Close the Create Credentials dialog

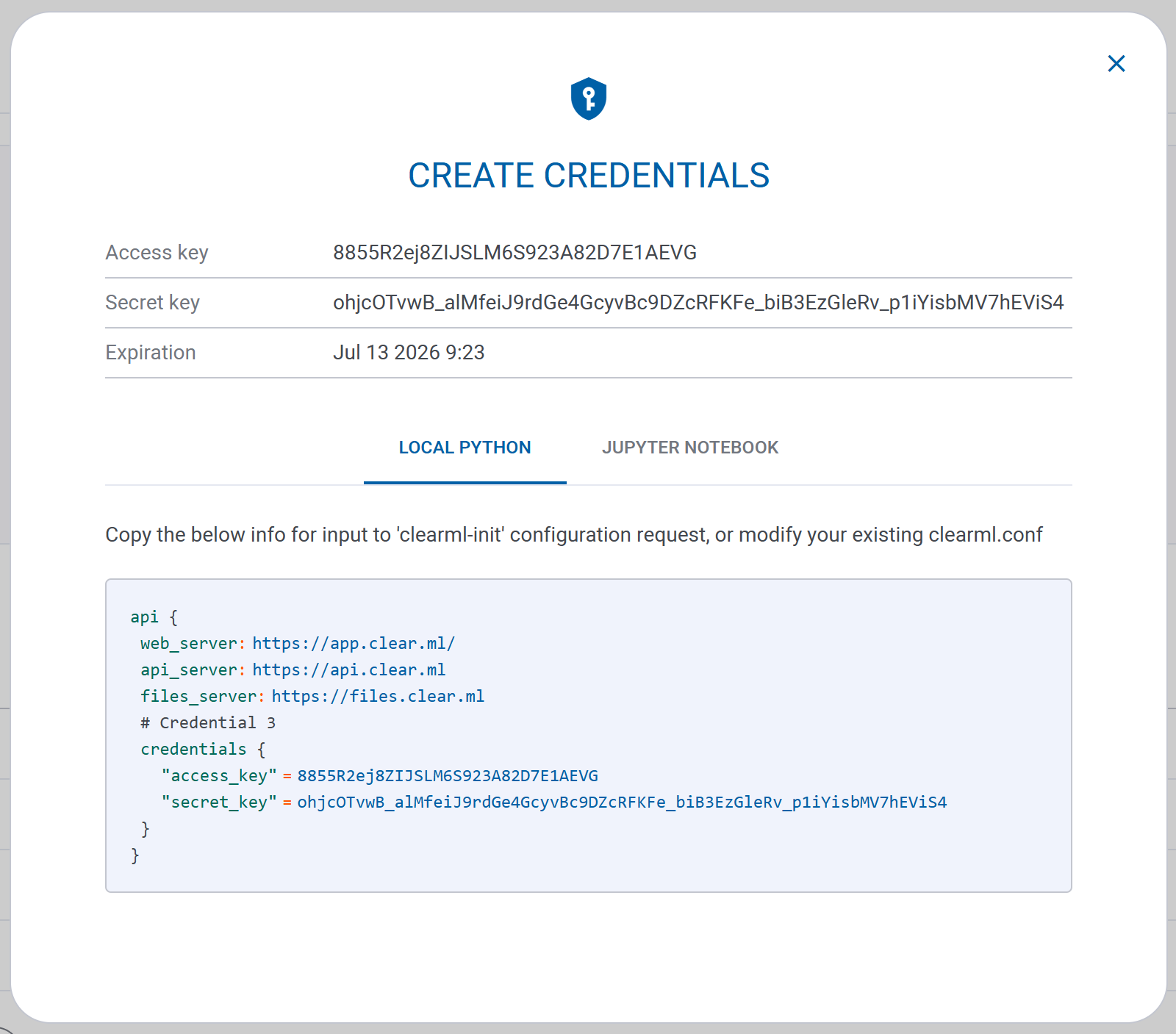coord(1116,64)
